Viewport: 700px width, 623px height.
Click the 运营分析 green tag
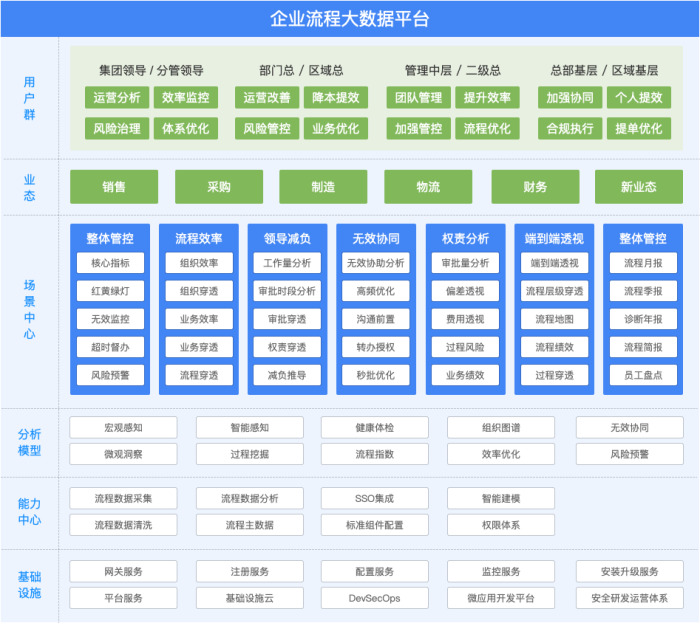point(117,97)
